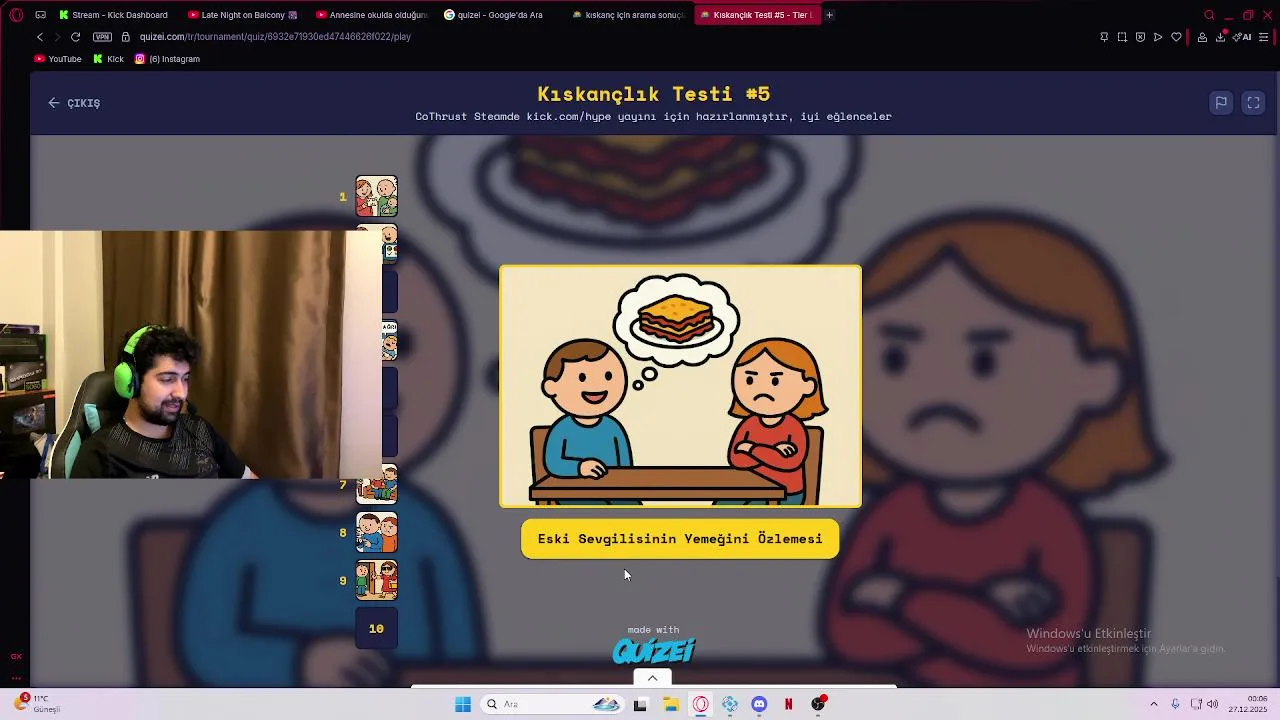Open the workspaces icon beside the Opera logo

tap(40, 15)
